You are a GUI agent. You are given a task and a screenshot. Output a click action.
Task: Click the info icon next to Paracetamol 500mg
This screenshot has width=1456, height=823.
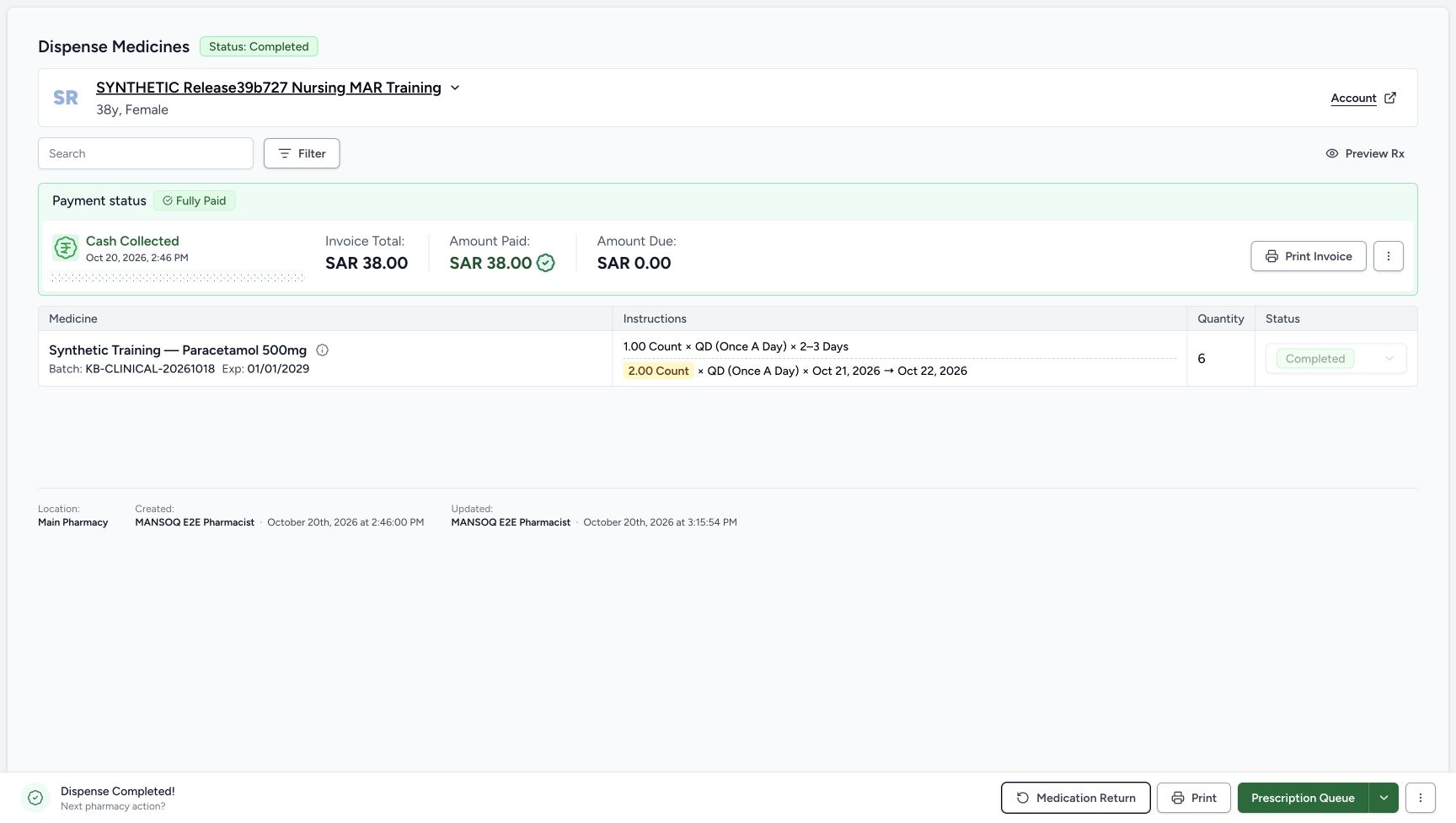322,350
